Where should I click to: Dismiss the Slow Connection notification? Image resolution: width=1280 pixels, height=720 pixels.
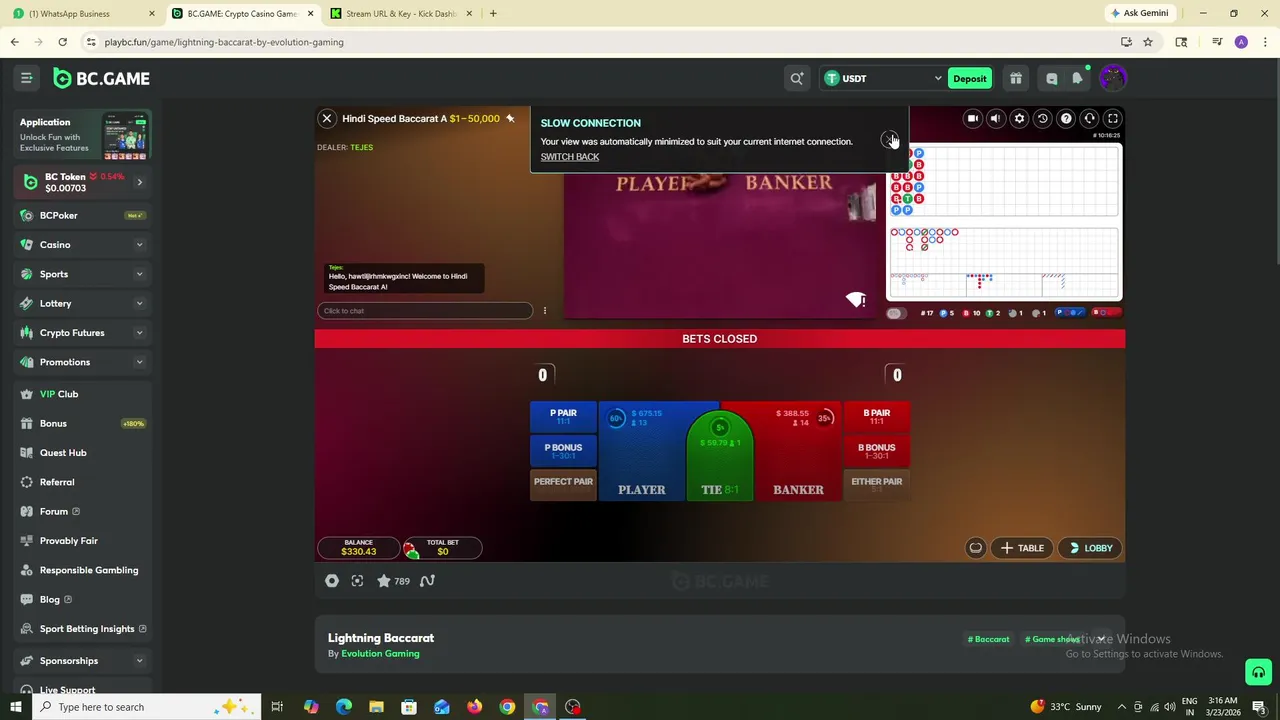click(x=888, y=139)
